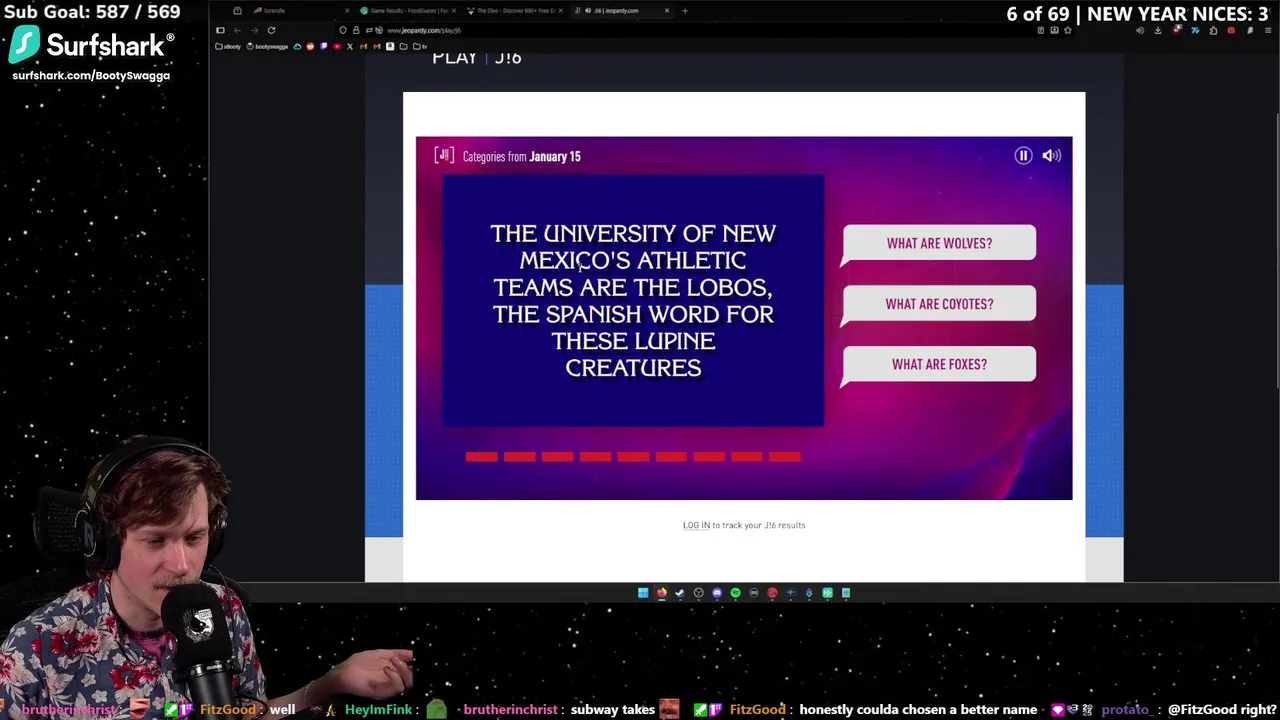Open a new browser tab
The image size is (1280, 720).
click(x=685, y=11)
